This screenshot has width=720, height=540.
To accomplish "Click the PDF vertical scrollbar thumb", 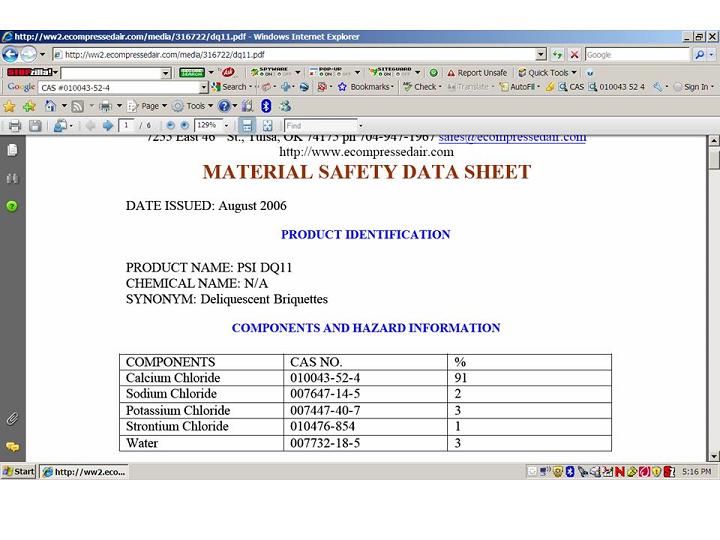I will point(714,159).
